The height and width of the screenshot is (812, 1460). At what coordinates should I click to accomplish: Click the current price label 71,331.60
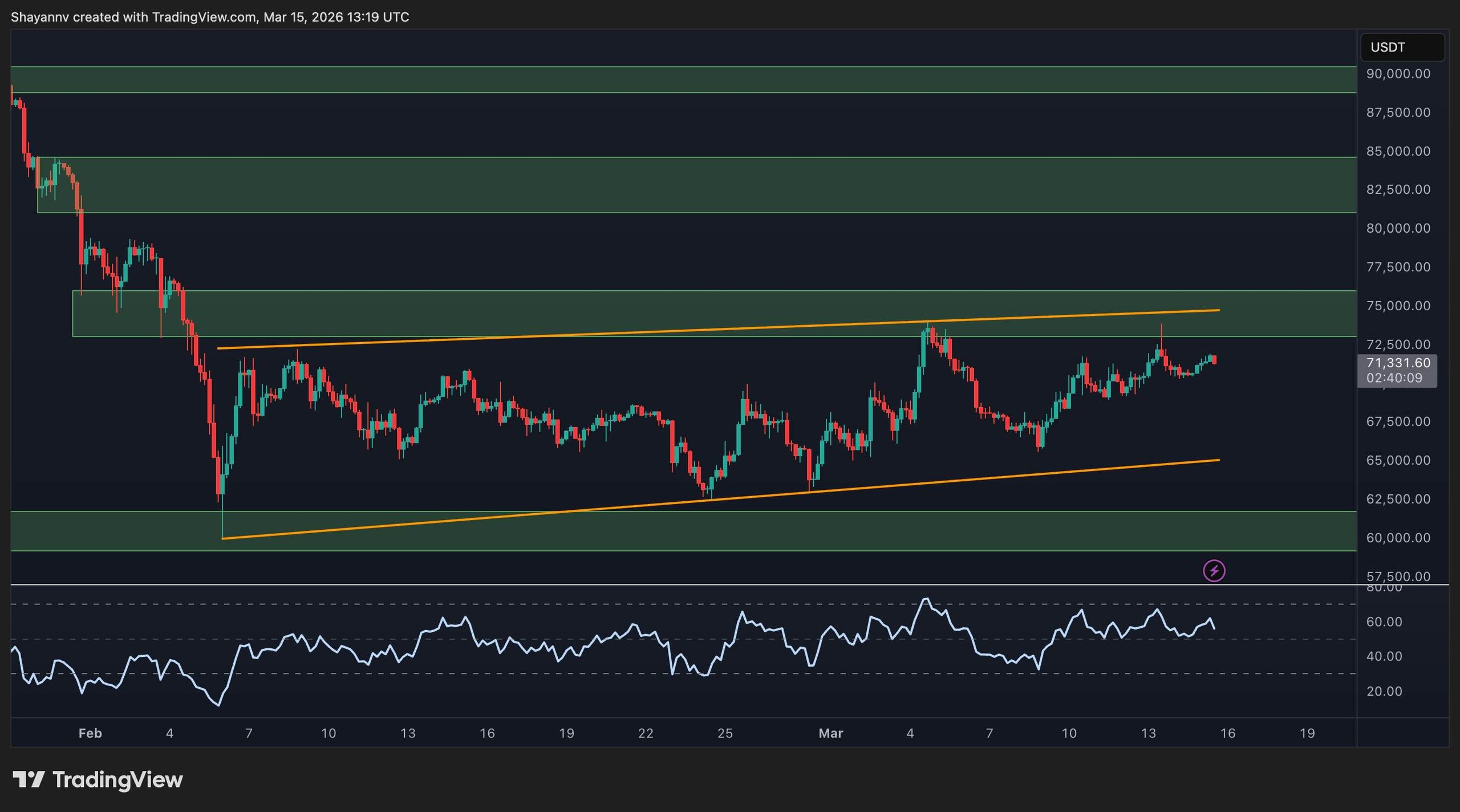[x=1398, y=363]
